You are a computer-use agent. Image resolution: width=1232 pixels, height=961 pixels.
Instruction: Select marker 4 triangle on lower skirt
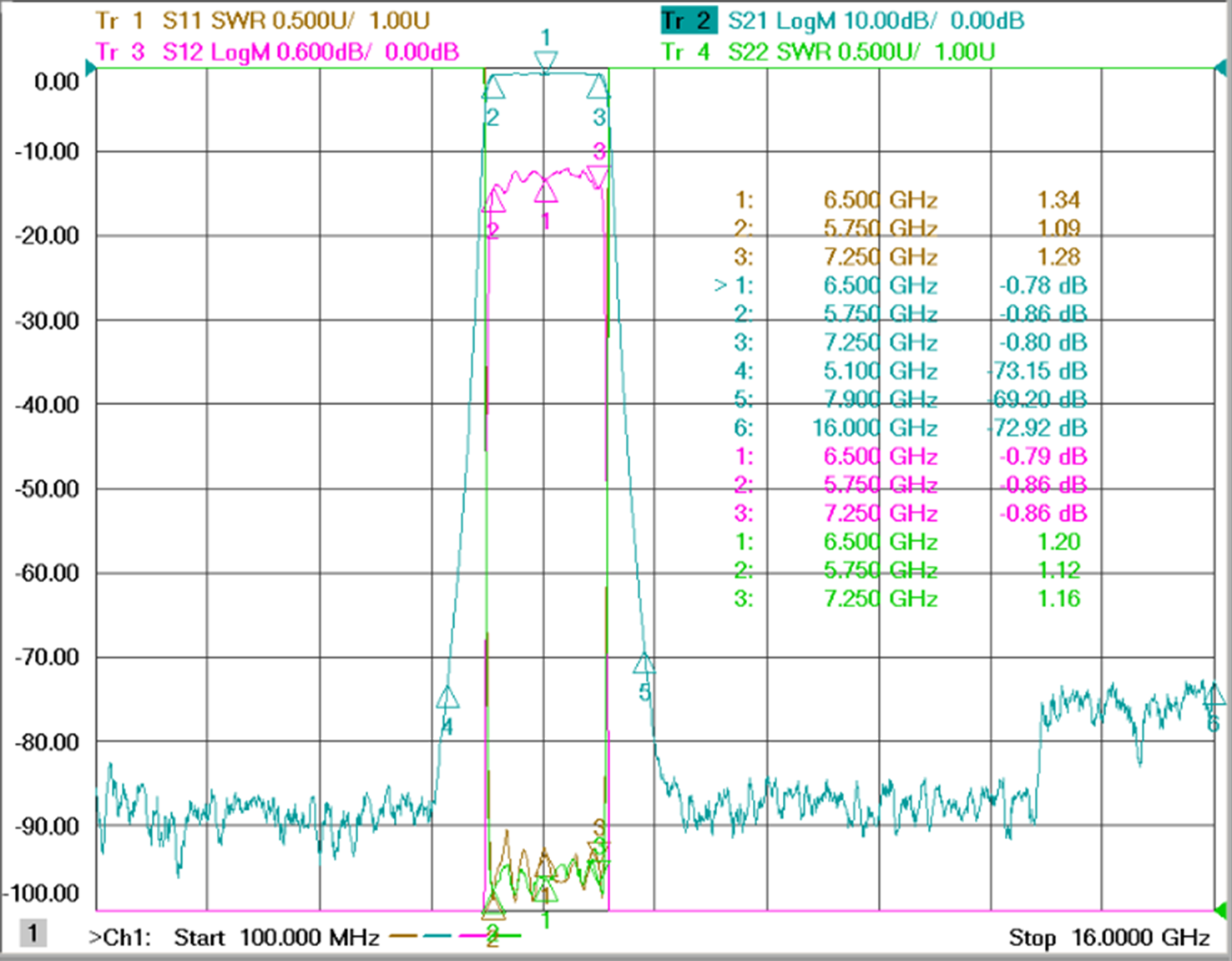[447, 697]
